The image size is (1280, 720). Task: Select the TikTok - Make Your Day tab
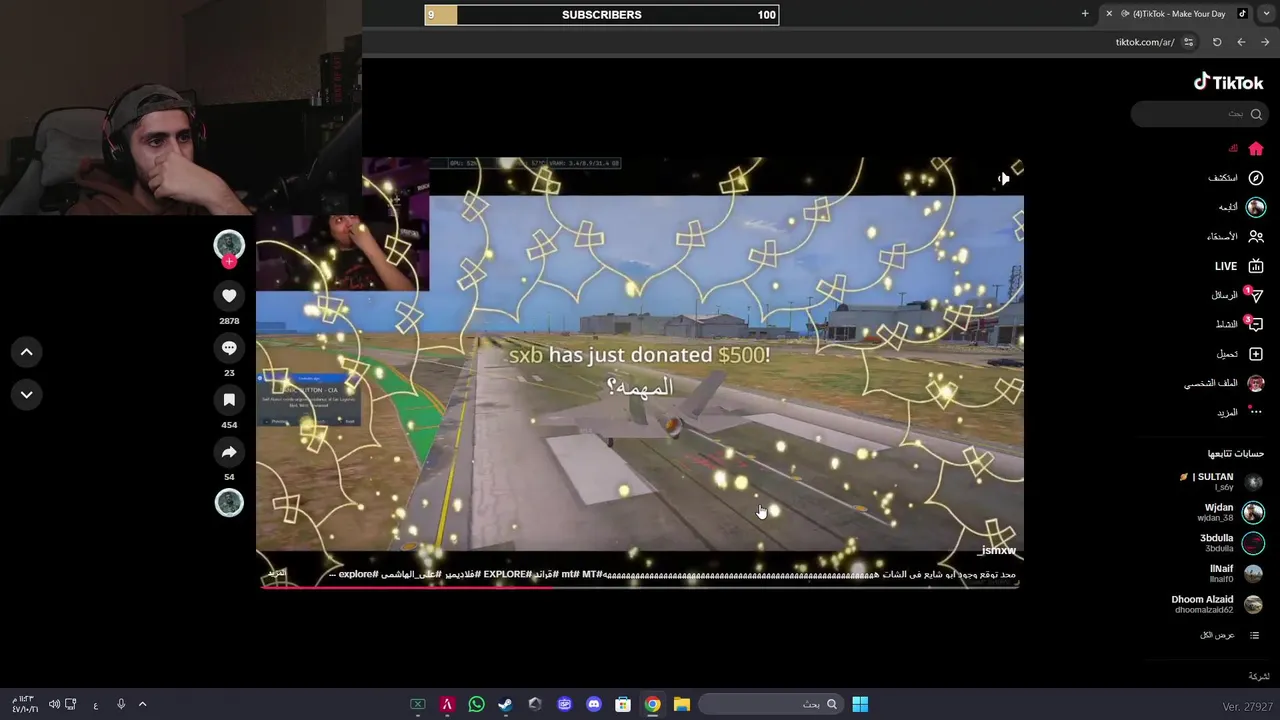[x=1176, y=14]
